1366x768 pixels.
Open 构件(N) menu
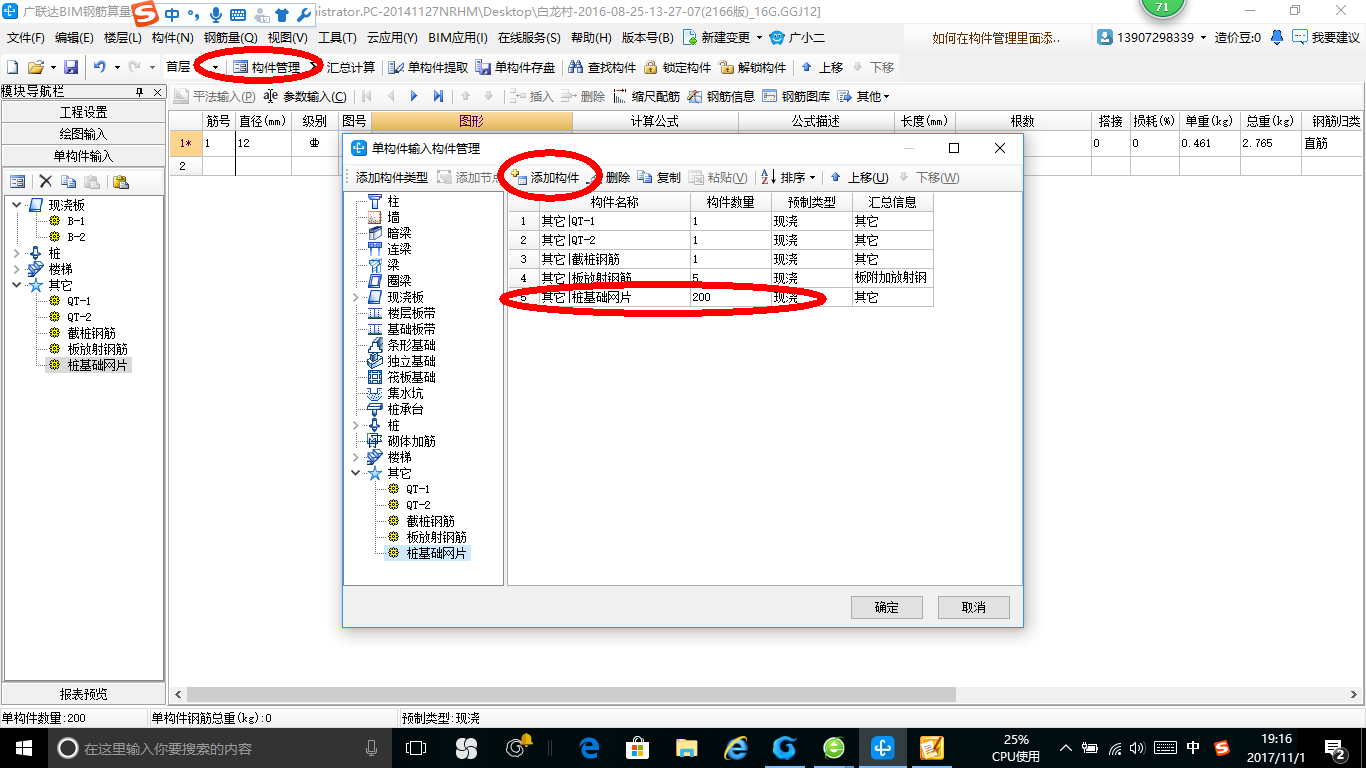pos(173,38)
